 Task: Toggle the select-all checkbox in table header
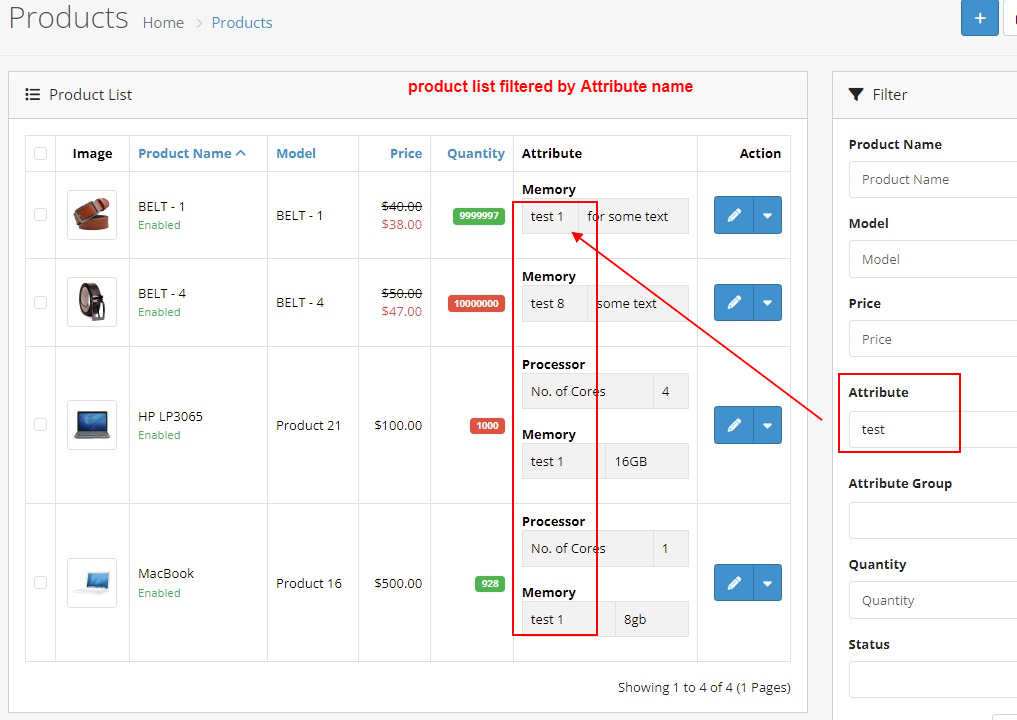40,153
